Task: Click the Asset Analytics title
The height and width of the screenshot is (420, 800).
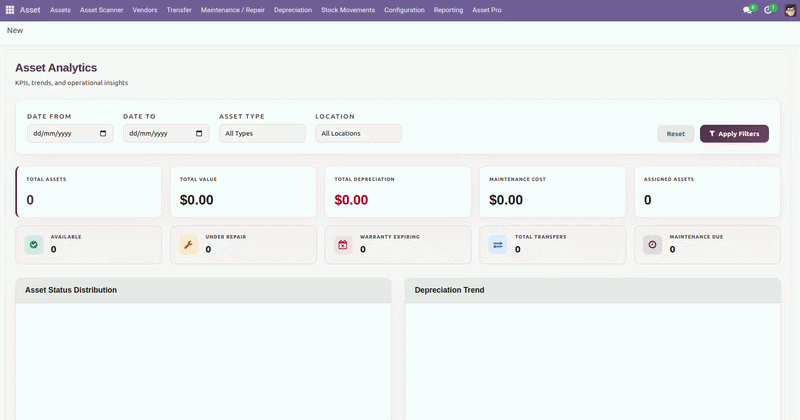Action: click(x=56, y=68)
